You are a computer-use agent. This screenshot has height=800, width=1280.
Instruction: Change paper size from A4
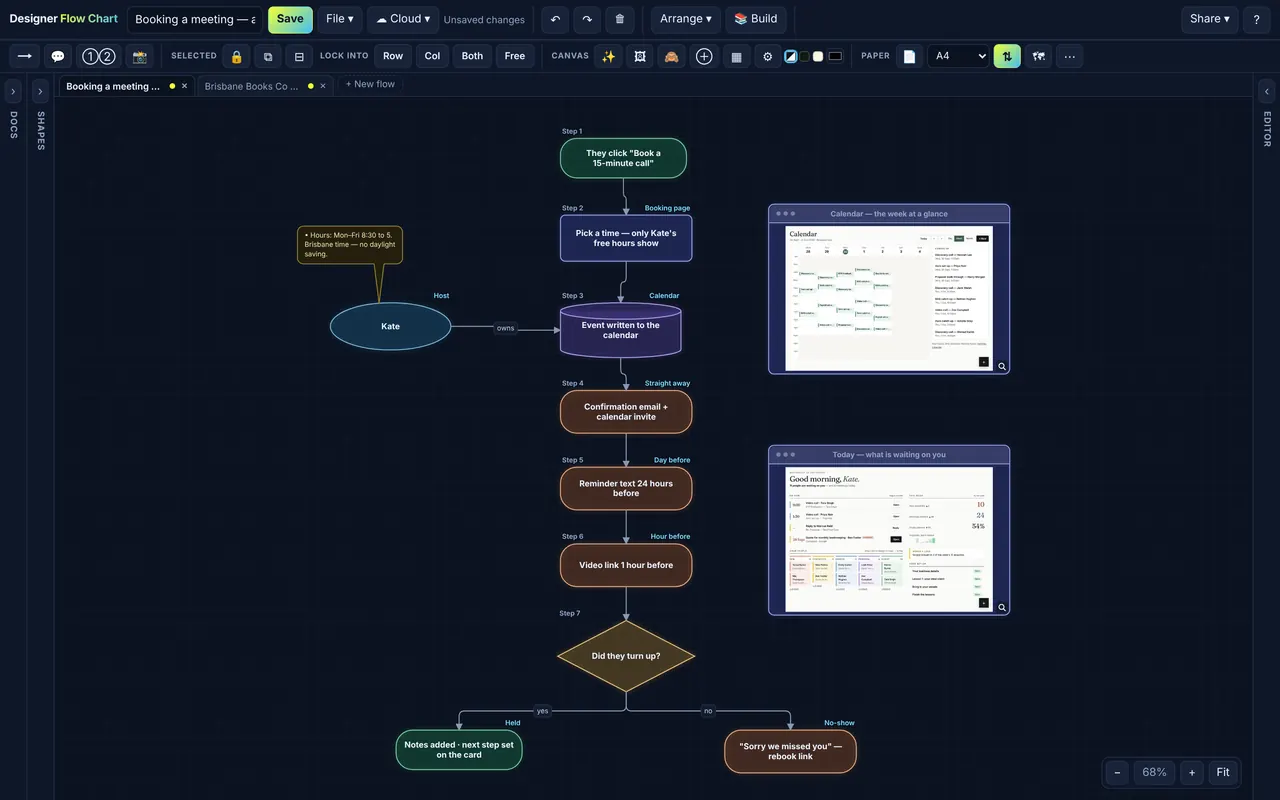click(x=958, y=56)
